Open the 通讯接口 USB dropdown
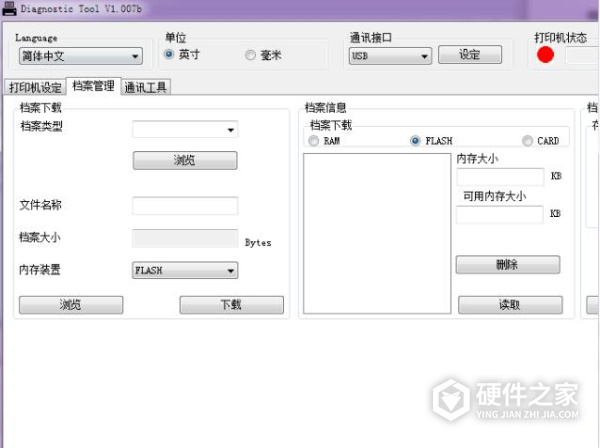600x448 pixels. (390, 56)
